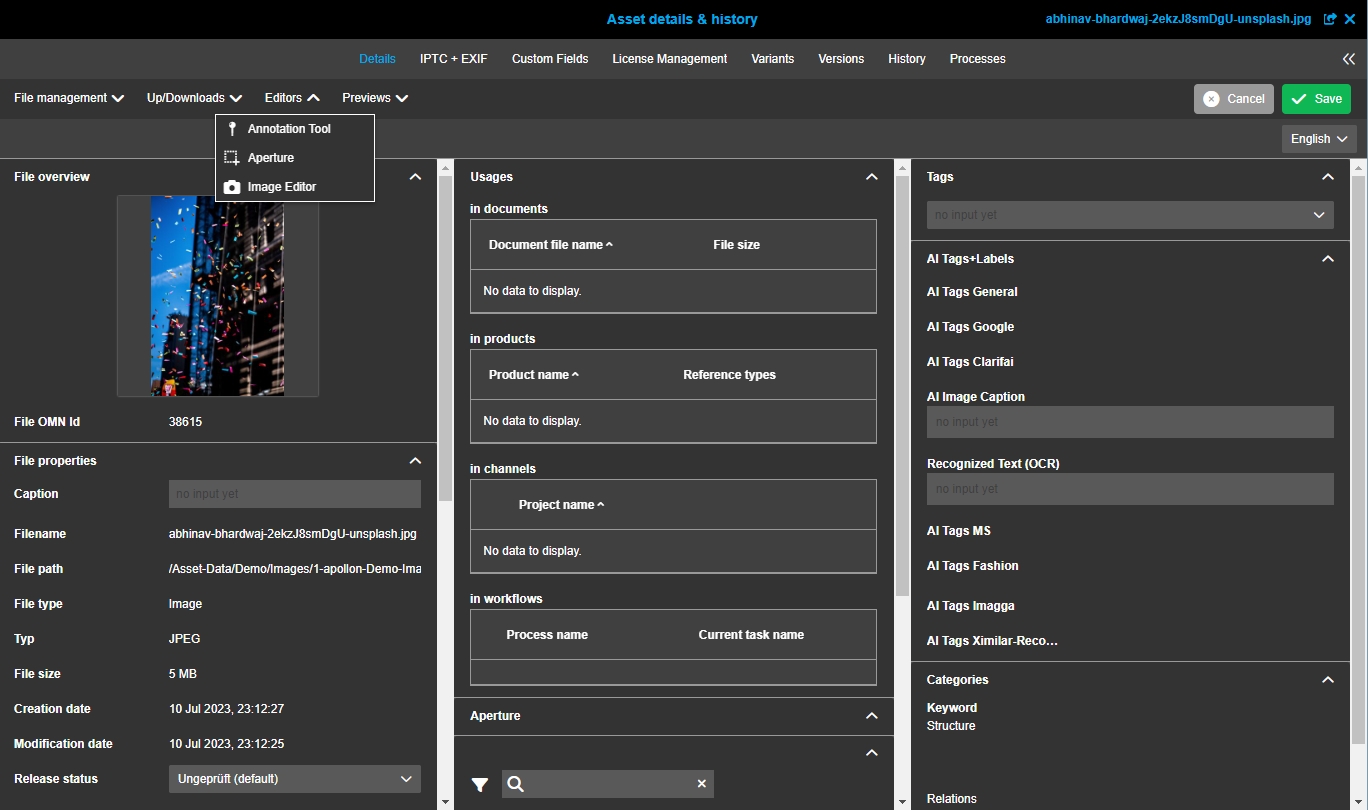1368x810 pixels.
Task: Open the Annotation Tool from Editors menu
Action: pyautogui.click(x=288, y=129)
